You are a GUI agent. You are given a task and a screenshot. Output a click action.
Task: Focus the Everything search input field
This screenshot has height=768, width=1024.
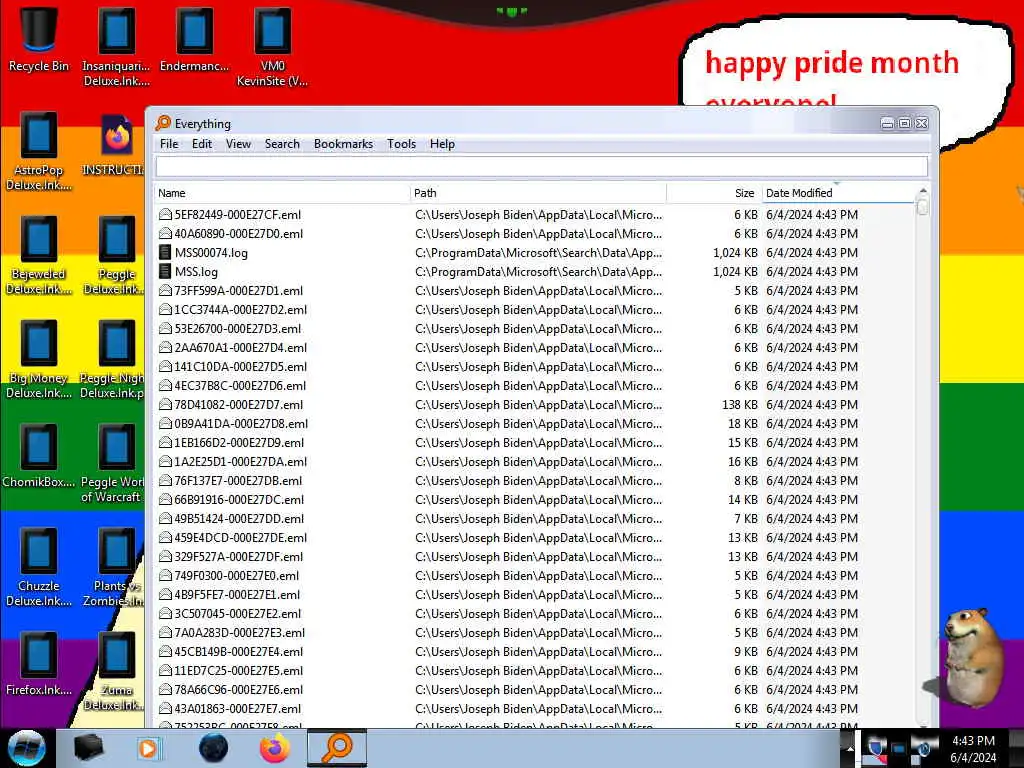(x=541, y=167)
